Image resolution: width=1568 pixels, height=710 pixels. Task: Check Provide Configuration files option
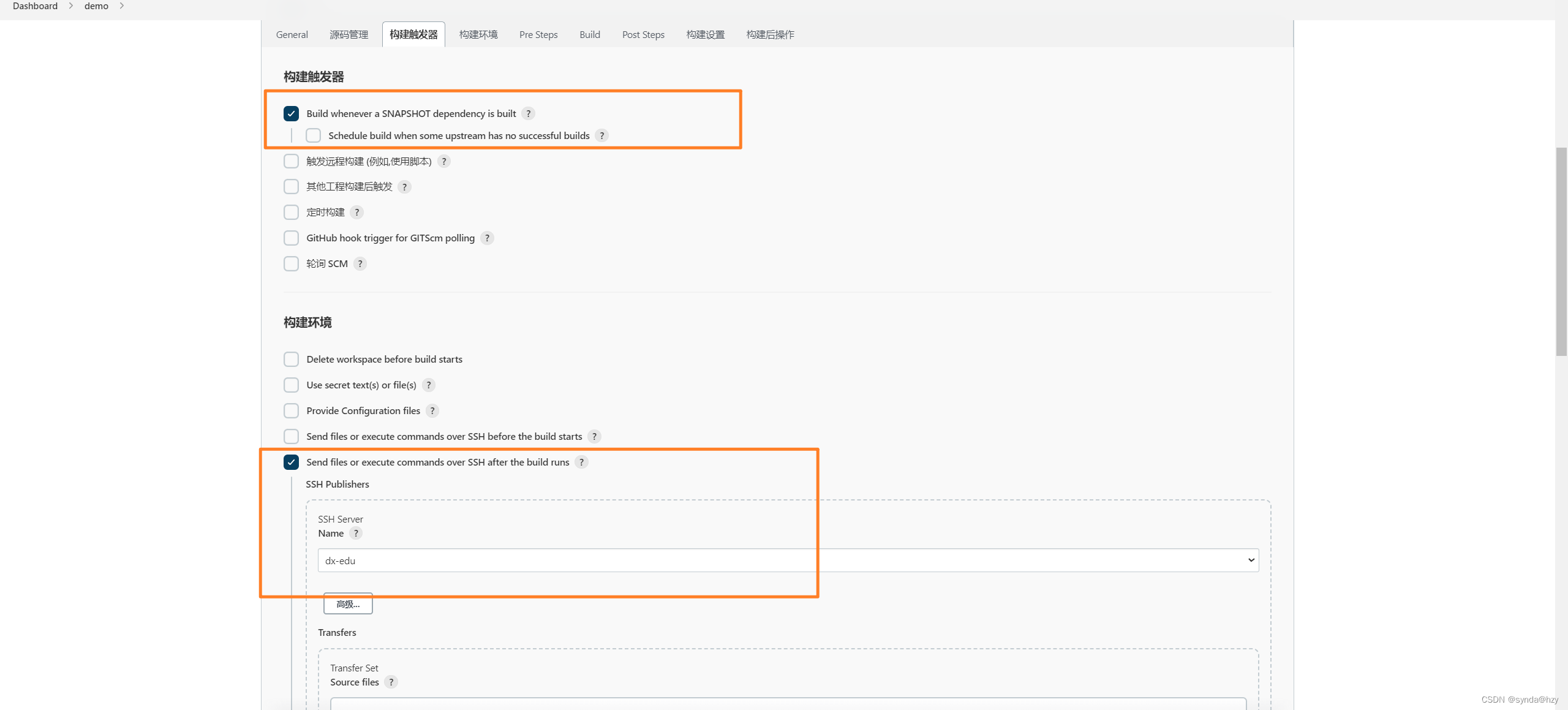pyautogui.click(x=291, y=410)
